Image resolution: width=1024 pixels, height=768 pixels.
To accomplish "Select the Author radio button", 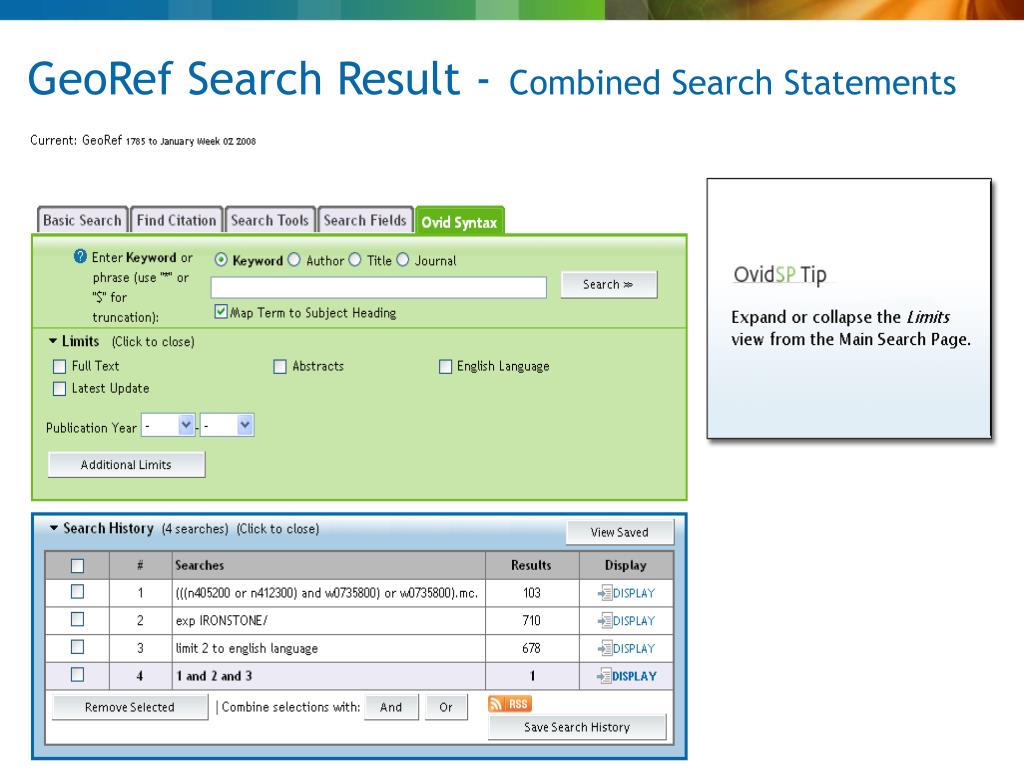I will click(x=295, y=260).
